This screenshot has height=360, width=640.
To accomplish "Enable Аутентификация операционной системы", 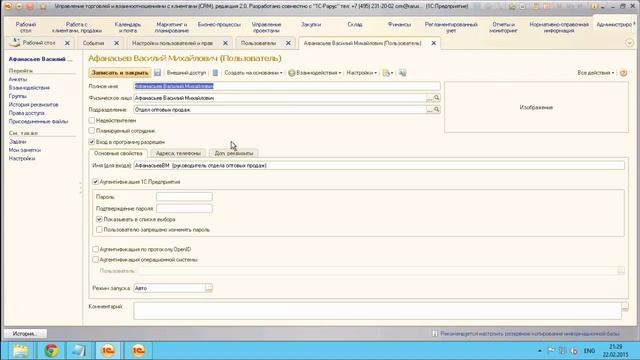I will [x=96, y=260].
